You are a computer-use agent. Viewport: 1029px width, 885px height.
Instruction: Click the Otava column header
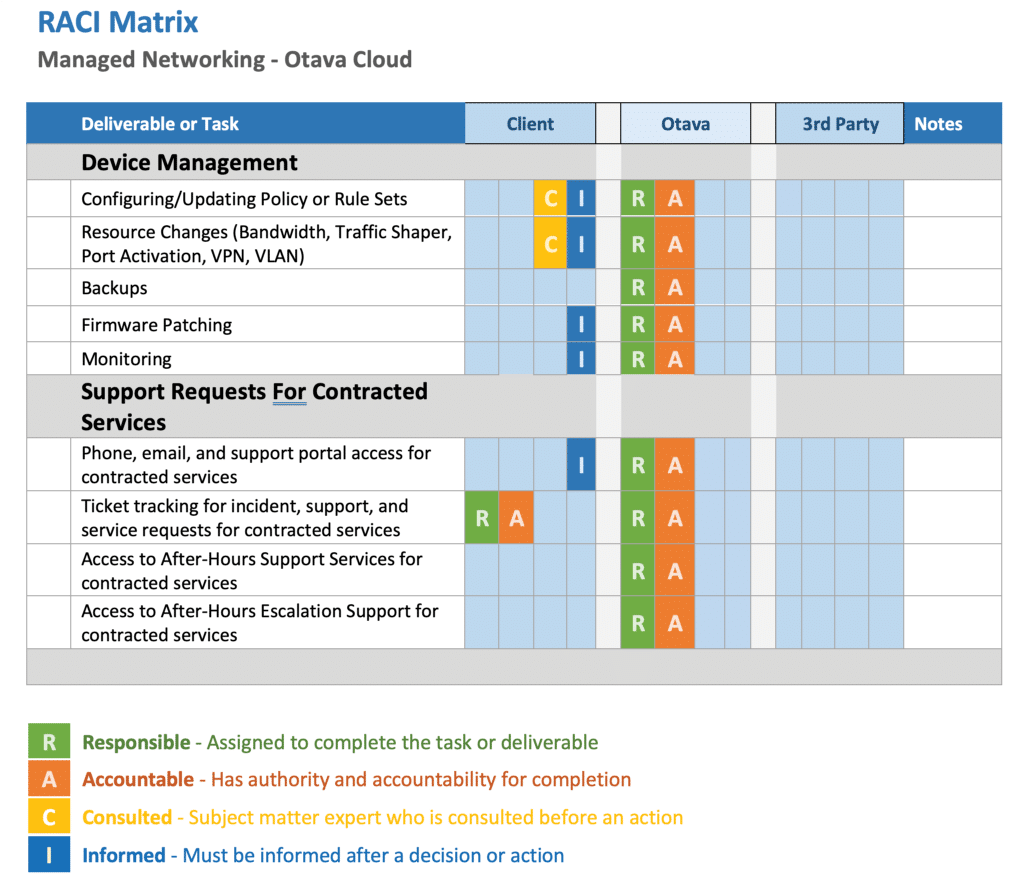pos(685,123)
